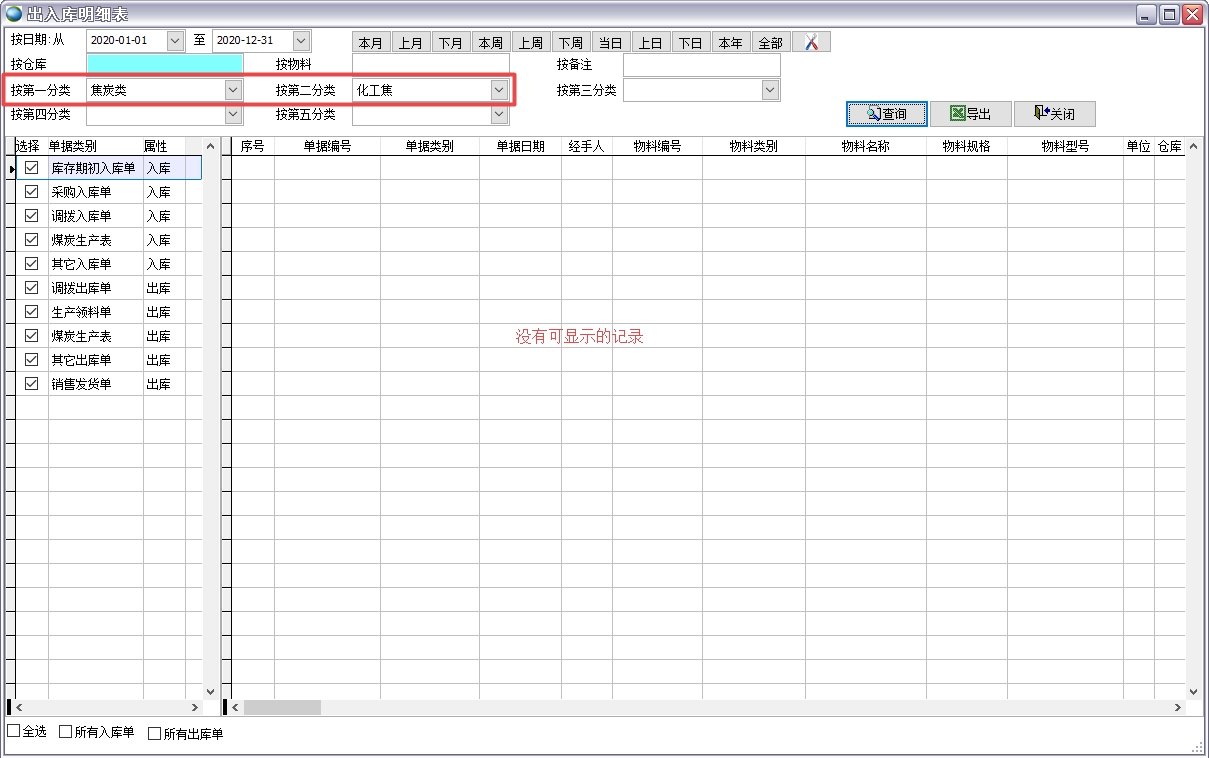This screenshot has height=758, width=1209.
Task: Enable the 全选 checkbox
Action: (14, 732)
